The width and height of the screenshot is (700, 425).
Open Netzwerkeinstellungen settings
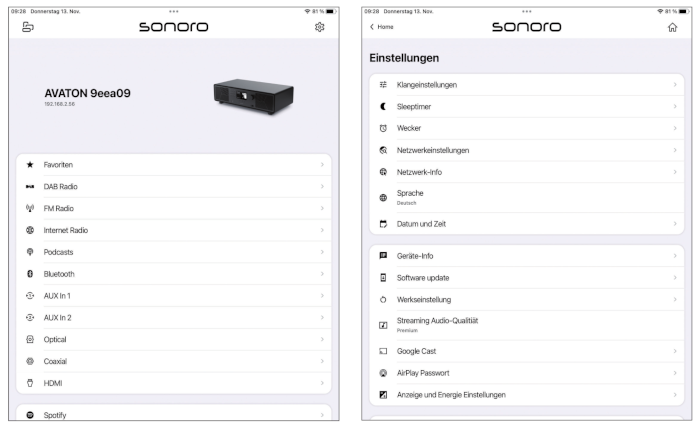527,150
